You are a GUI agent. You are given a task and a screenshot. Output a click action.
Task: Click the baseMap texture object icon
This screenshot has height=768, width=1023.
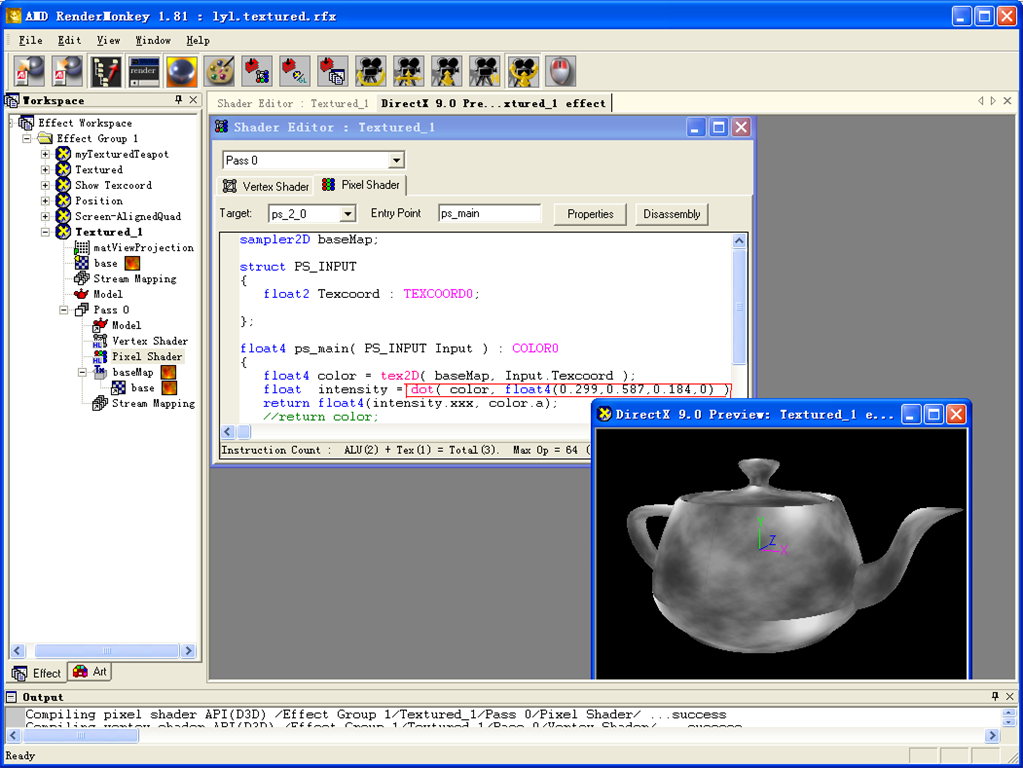tap(100, 372)
